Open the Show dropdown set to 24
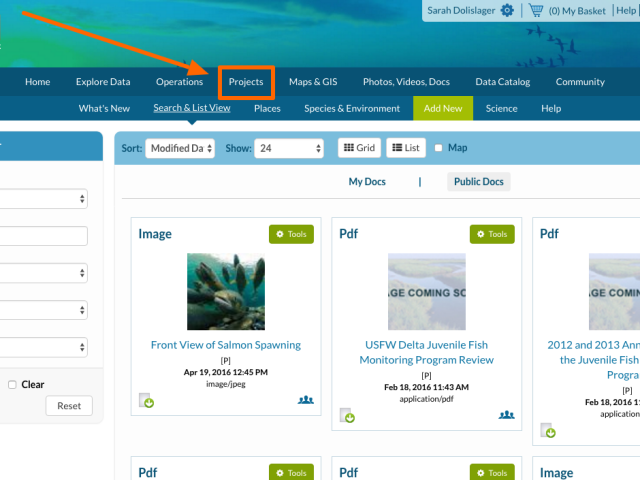This screenshot has width=640, height=480. (289, 148)
